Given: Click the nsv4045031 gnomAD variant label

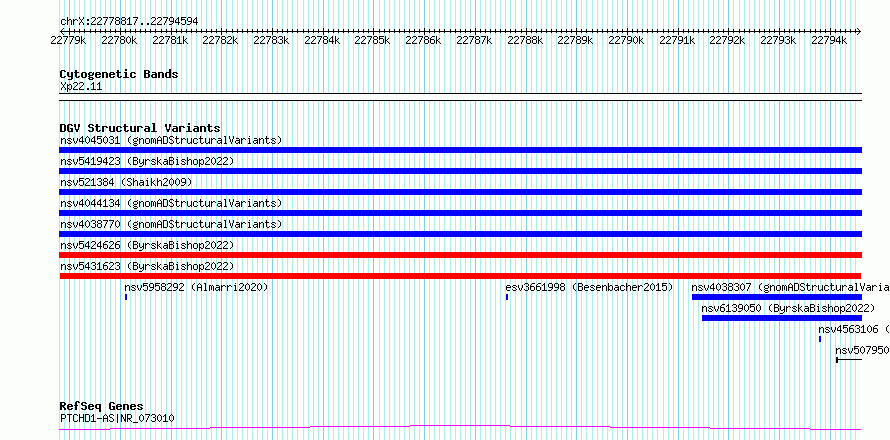Looking at the screenshot, I should click(171, 140).
